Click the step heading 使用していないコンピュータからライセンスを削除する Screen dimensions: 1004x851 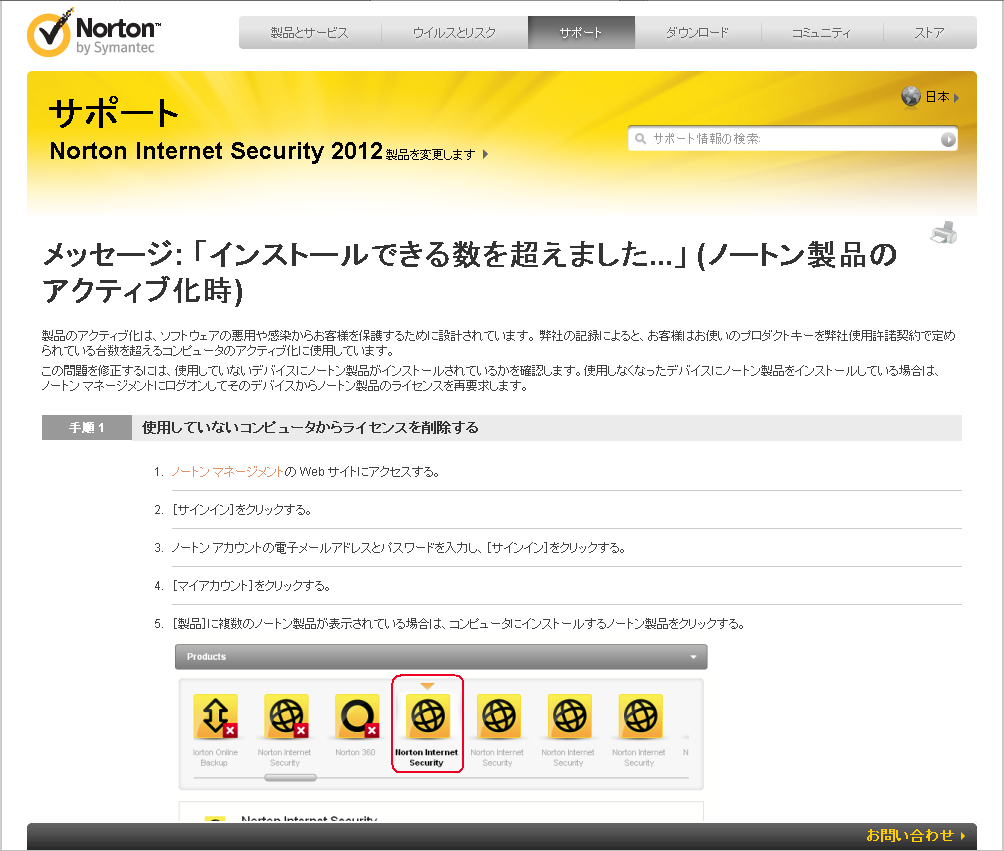(311, 428)
